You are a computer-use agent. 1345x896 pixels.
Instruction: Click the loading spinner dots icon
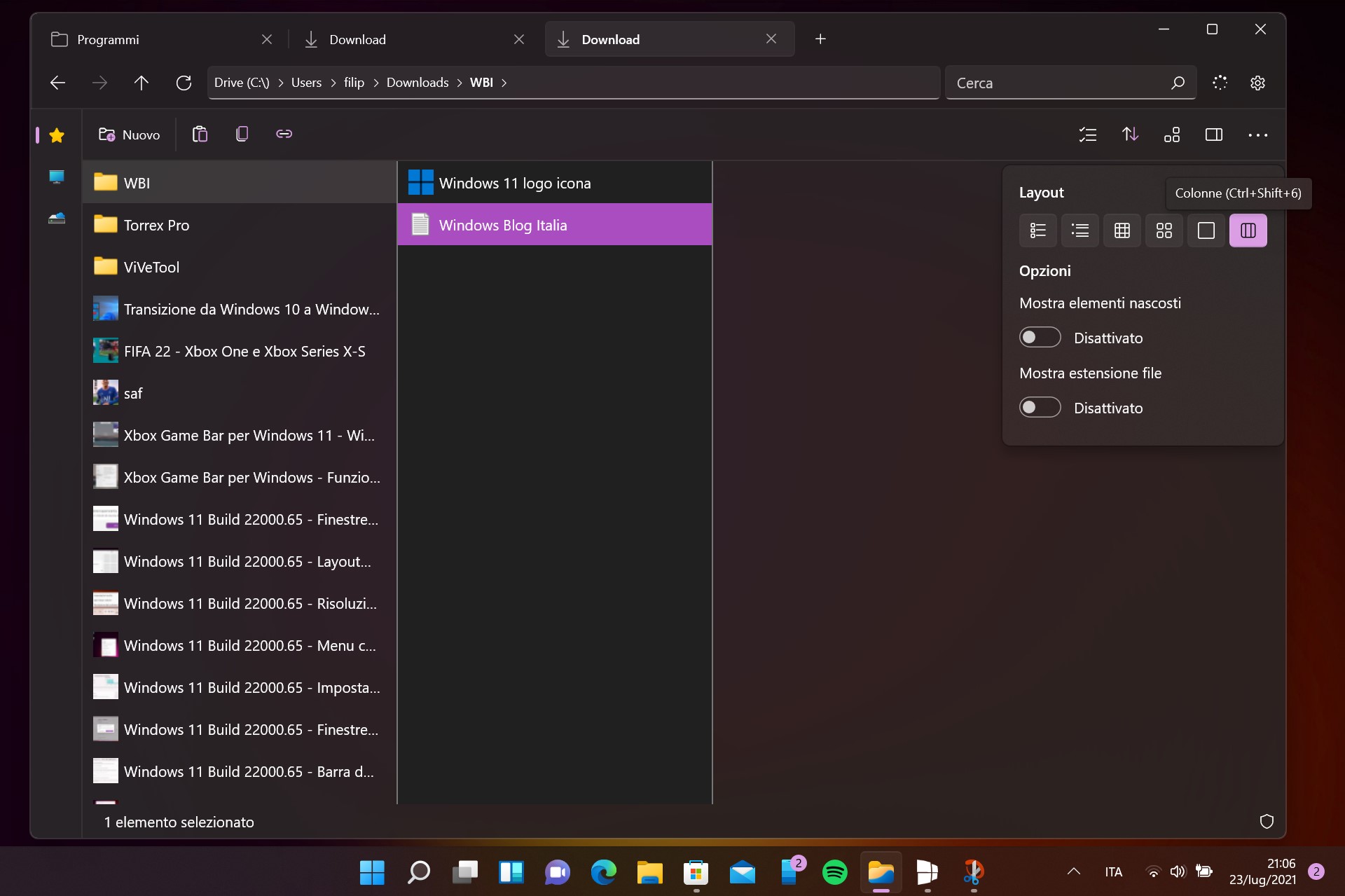[x=1220, y=83]
